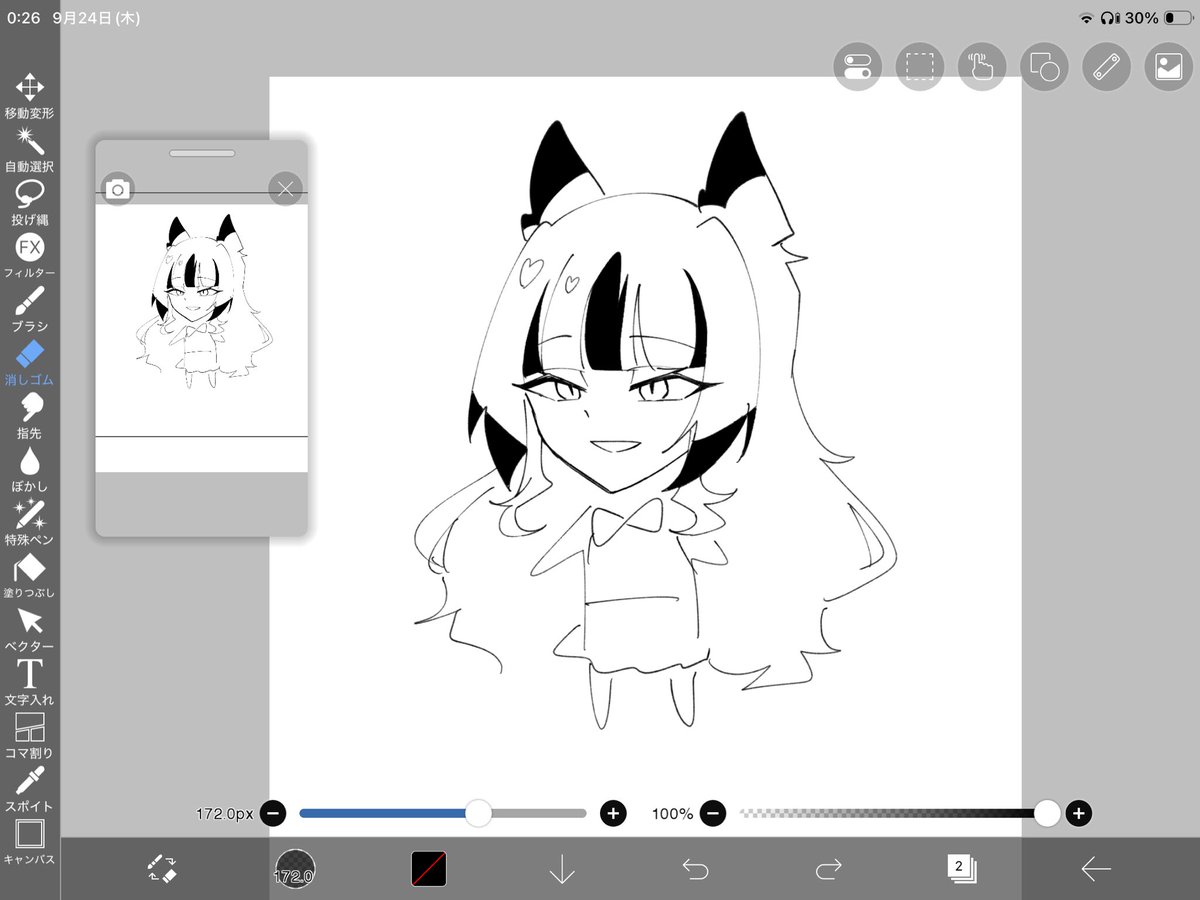Open the stabilizer hand gesture icon
Viewport: 1200px width, 900px height.
point(982,67)
